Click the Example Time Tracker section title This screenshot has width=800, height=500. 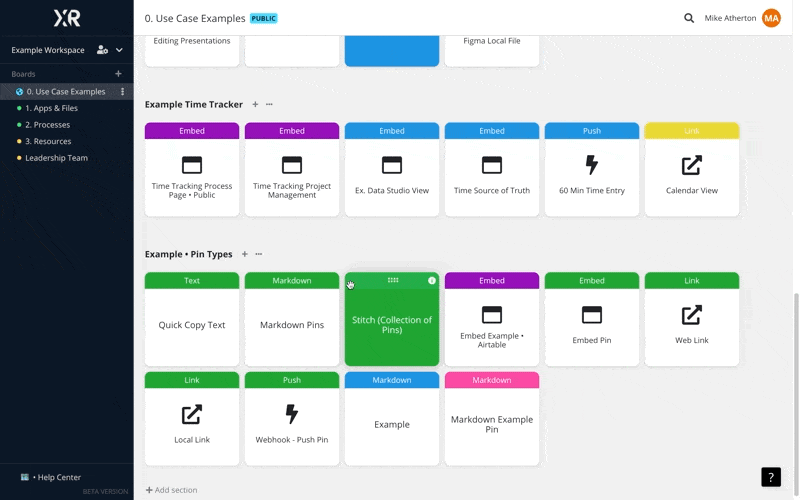point(194,105)
